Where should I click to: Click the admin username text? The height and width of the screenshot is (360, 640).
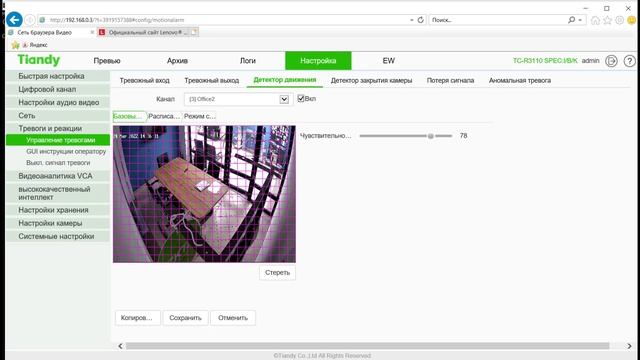click(590, 61)
